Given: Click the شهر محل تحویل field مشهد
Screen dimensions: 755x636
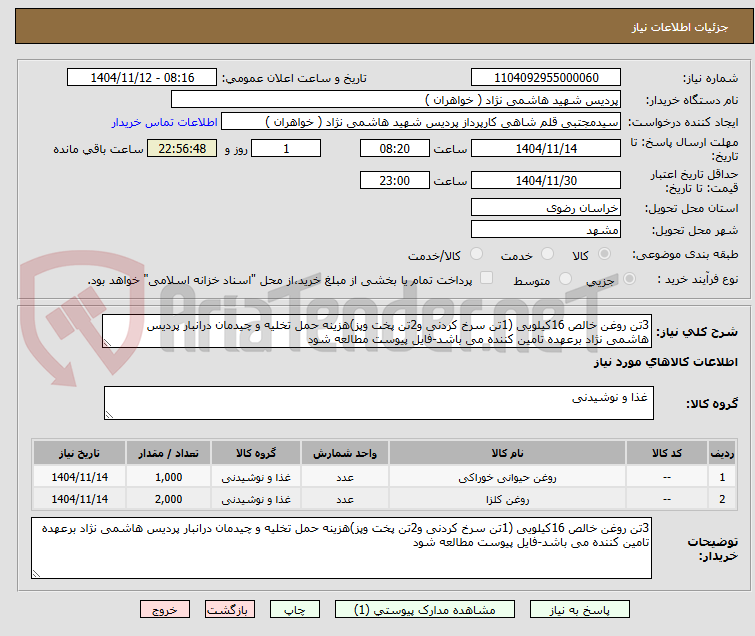Looking at the screenshot, I should point(546,229).
